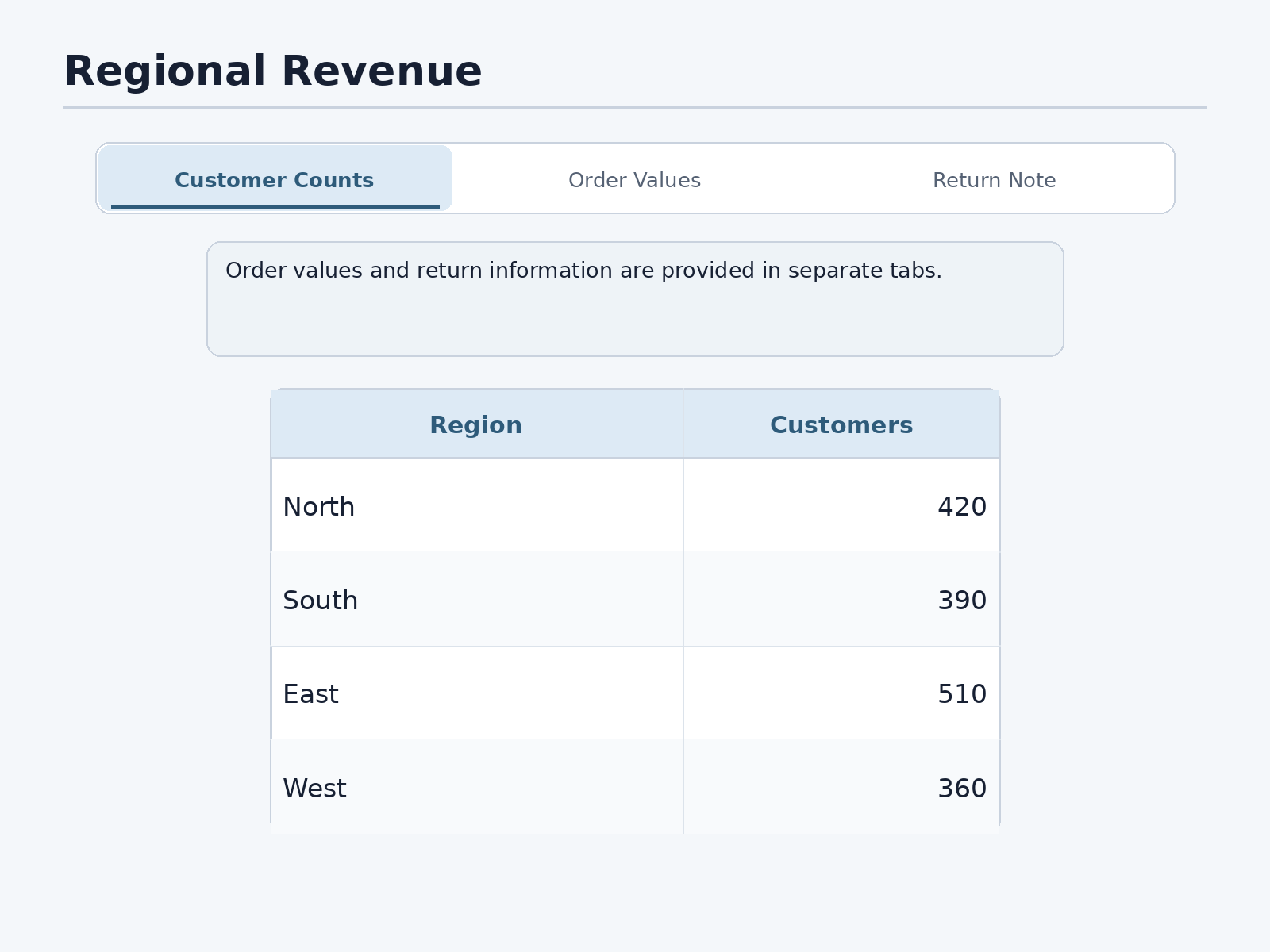Select the West region cell
Viewport: 1270px width, 952px height.
pos(476,787)
